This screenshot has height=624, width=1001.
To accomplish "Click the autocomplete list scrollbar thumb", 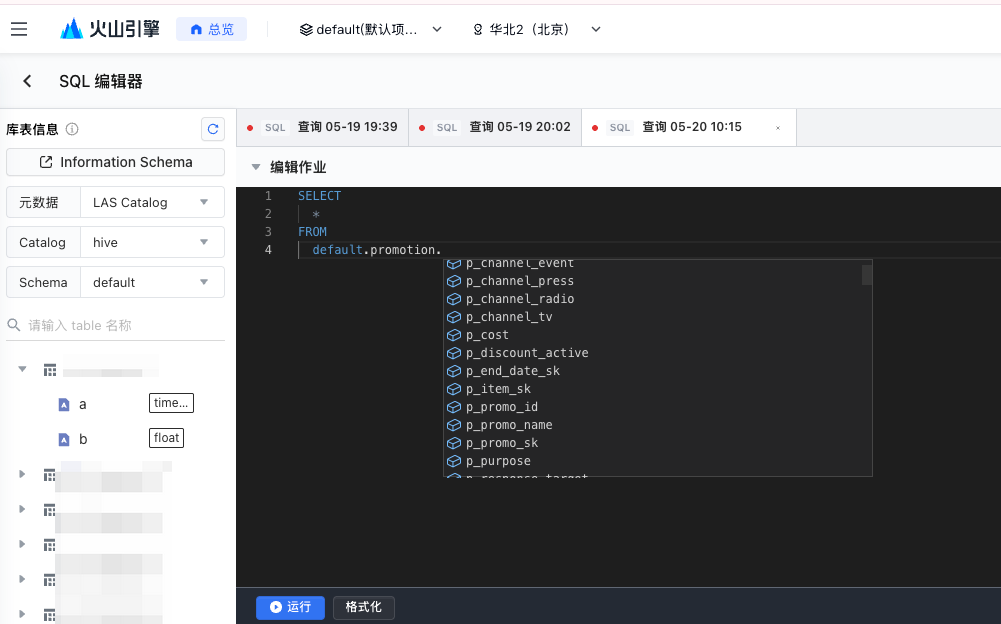I will tap(867, 275).
